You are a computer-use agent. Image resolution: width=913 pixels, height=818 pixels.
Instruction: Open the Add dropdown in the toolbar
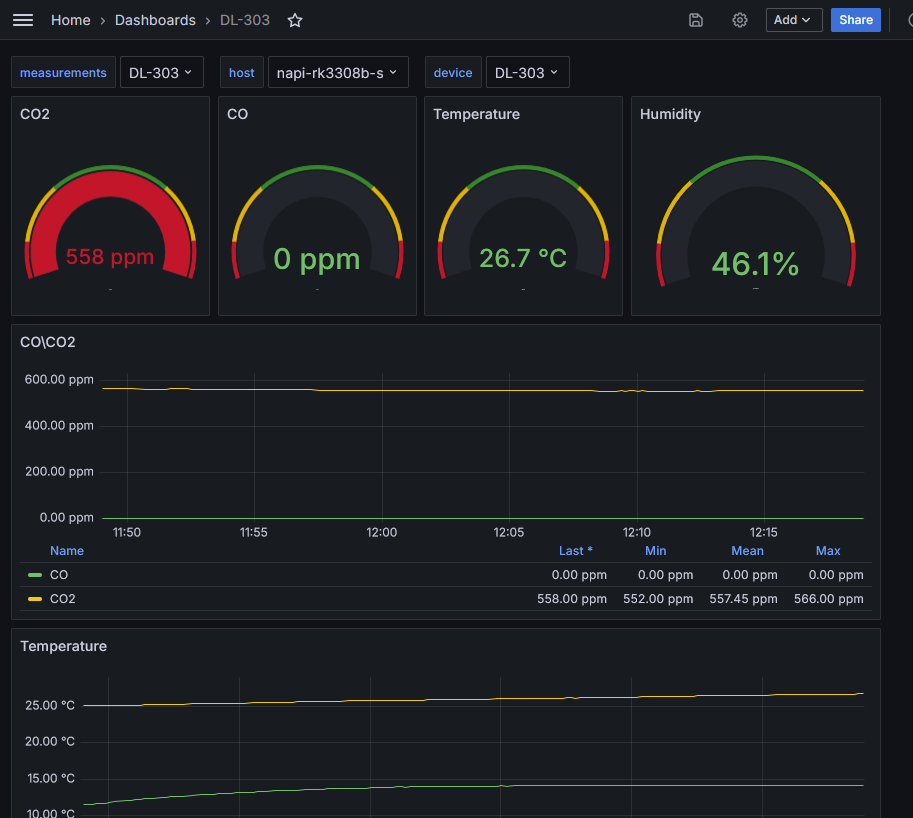(793, 20)
